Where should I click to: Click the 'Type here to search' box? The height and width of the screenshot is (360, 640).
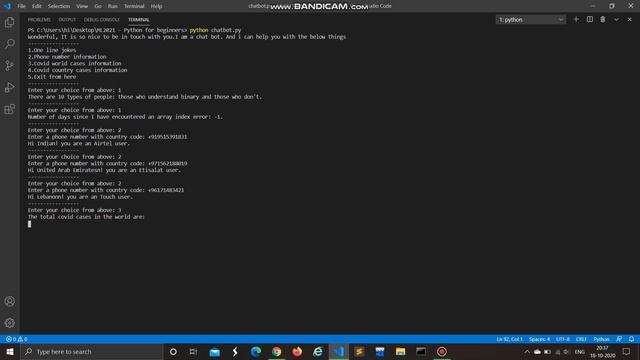pos(91,351)
